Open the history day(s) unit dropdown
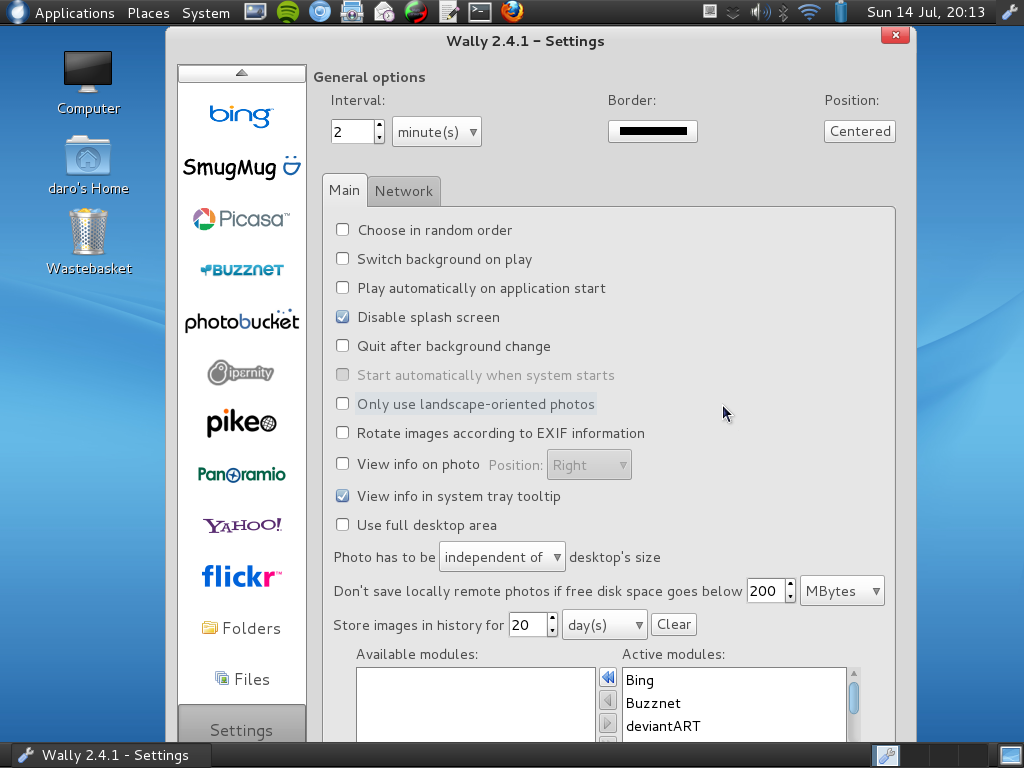 (605, 625)
